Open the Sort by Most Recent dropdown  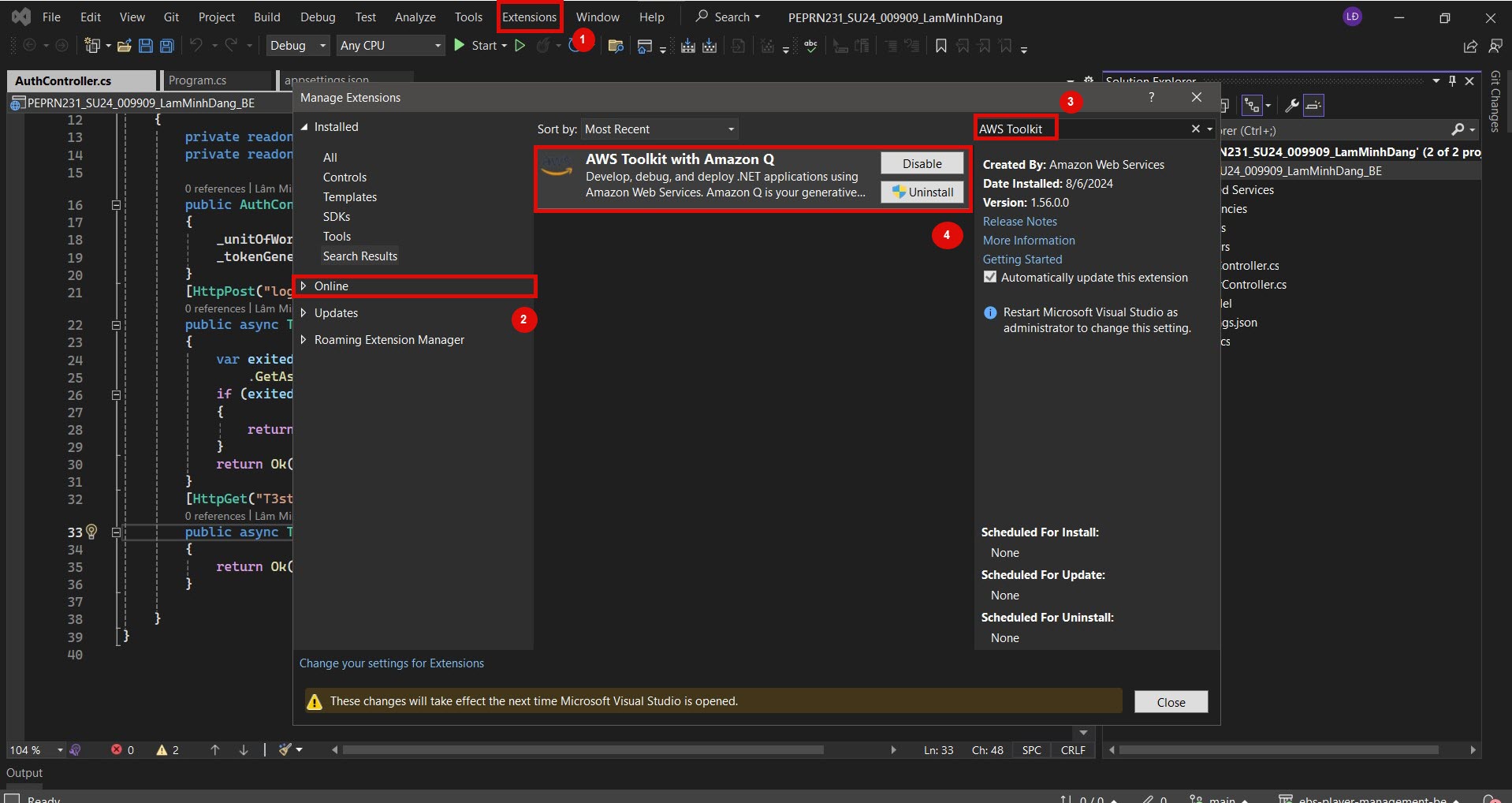660,129
